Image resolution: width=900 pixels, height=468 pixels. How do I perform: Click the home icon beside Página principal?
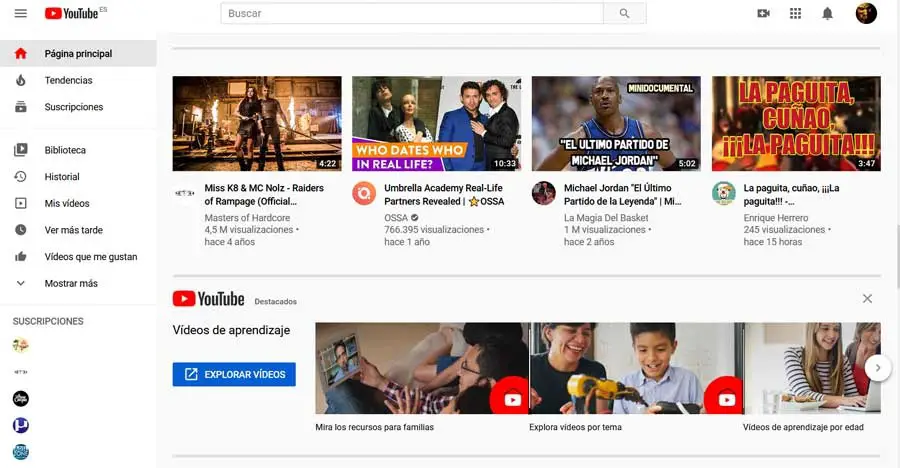pos(21,53)
